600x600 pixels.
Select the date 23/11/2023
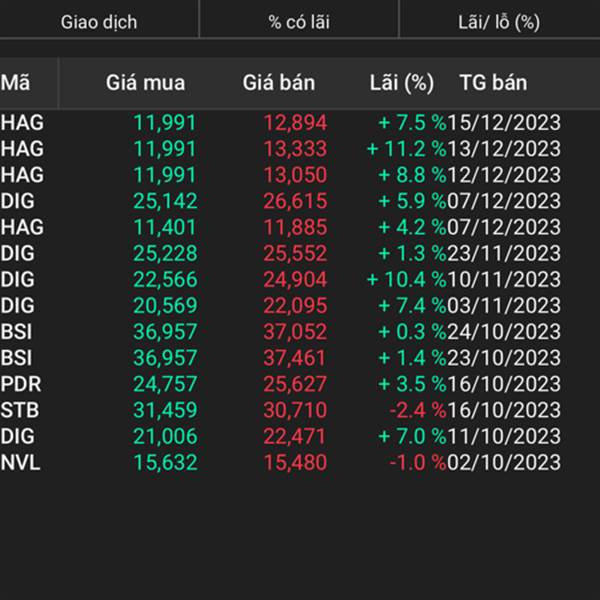(504, 253)
